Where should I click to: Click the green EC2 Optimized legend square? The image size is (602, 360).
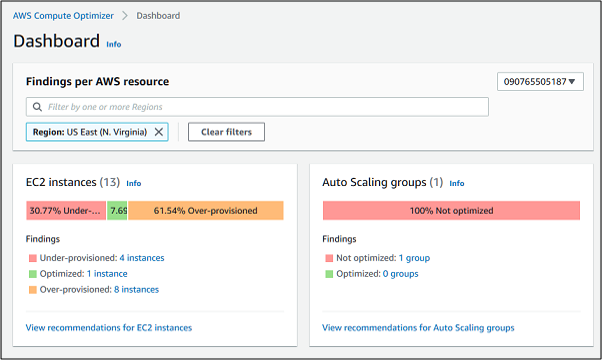tap(33, 274)
